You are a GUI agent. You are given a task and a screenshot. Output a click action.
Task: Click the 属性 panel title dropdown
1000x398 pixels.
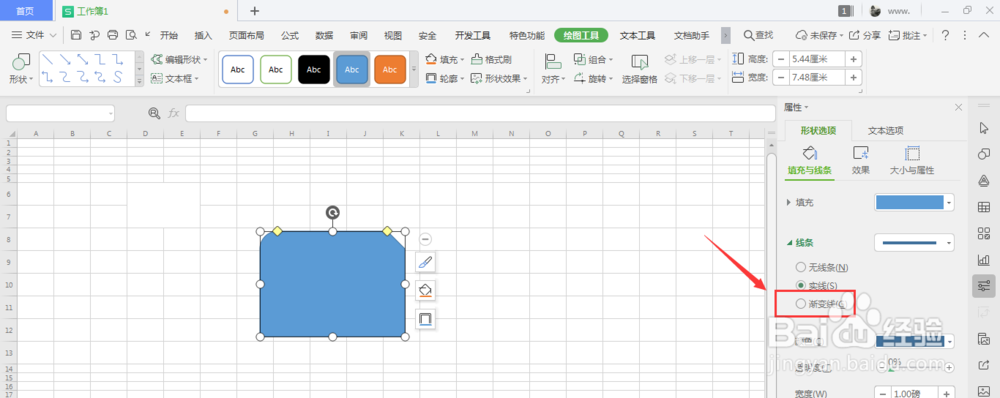[x=796, y=107]
